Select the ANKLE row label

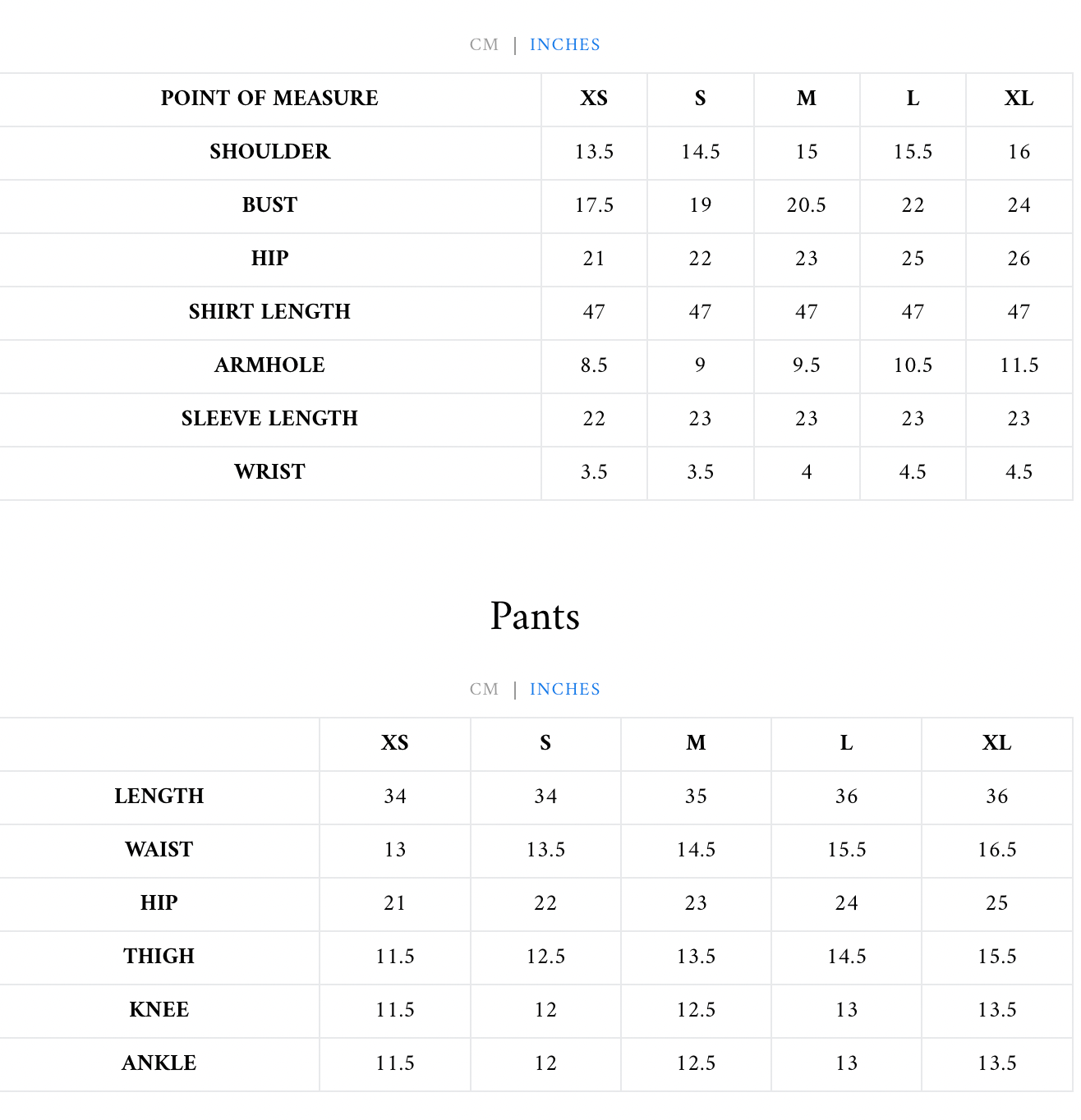click(x=159, y=1063)
